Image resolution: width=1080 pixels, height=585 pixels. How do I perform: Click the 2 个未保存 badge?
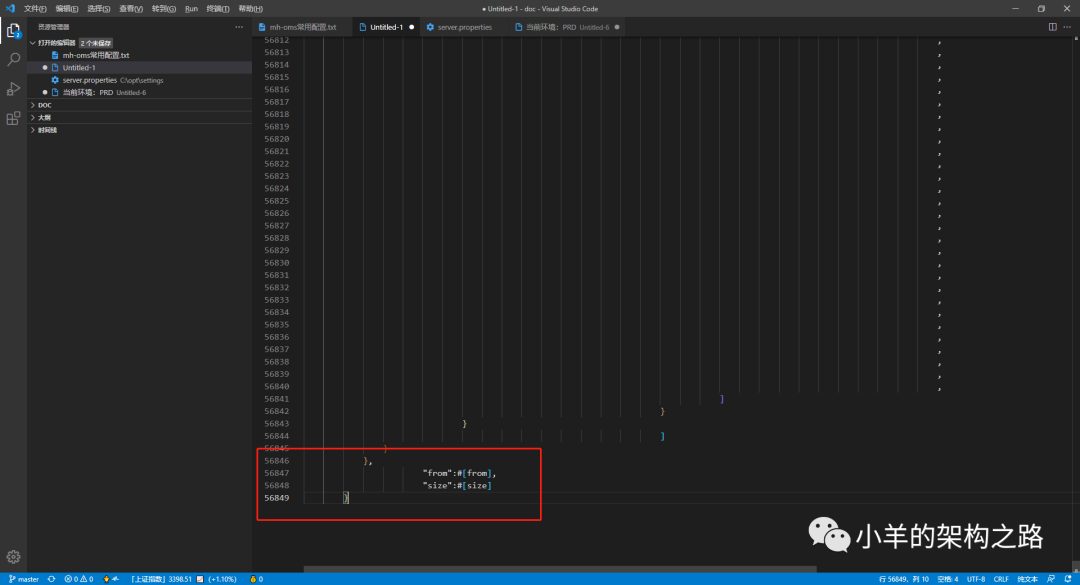point(96,43)
